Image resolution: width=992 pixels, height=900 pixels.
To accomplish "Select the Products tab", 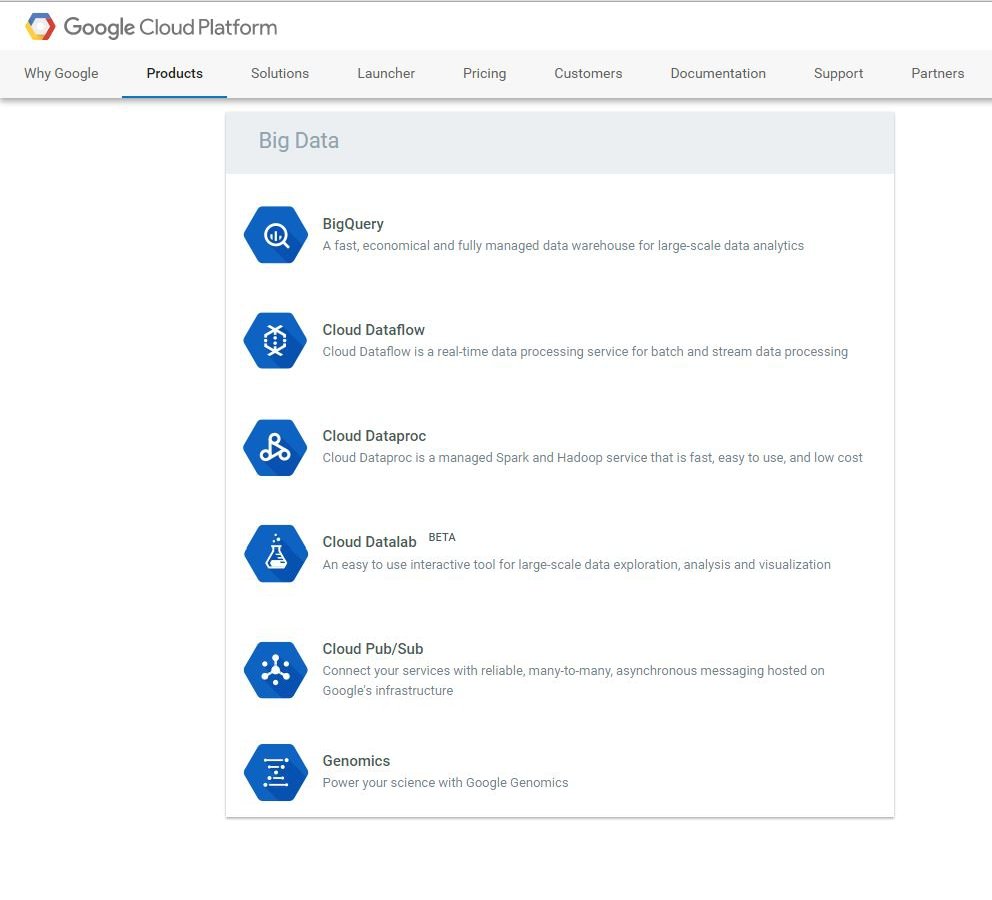I will [x=175, y=73].
